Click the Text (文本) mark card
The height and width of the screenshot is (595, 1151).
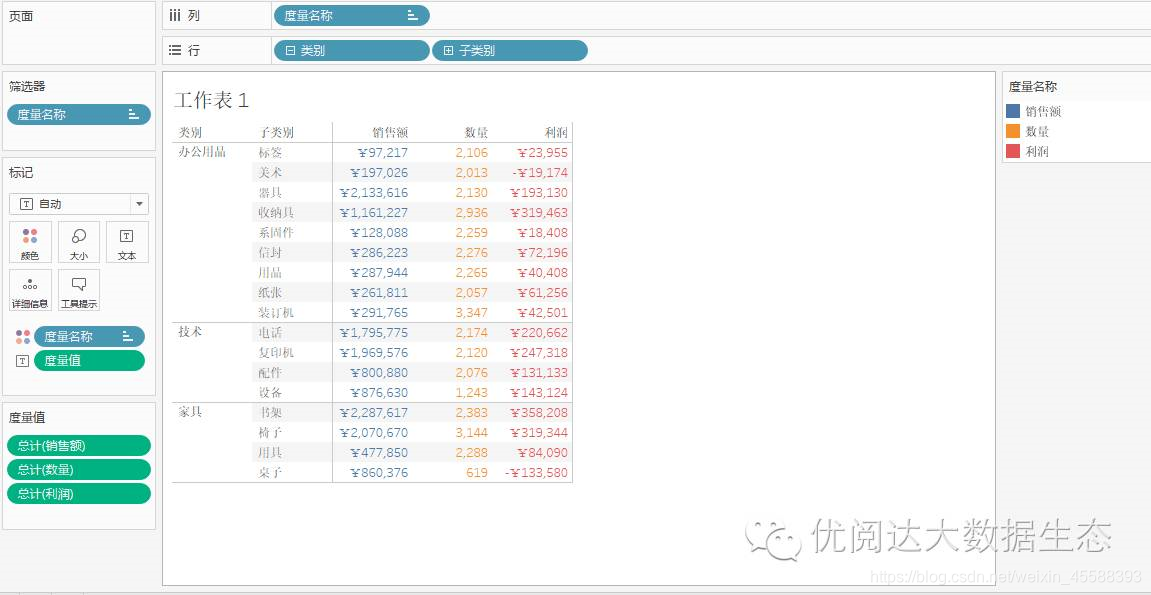pos(127,242)
